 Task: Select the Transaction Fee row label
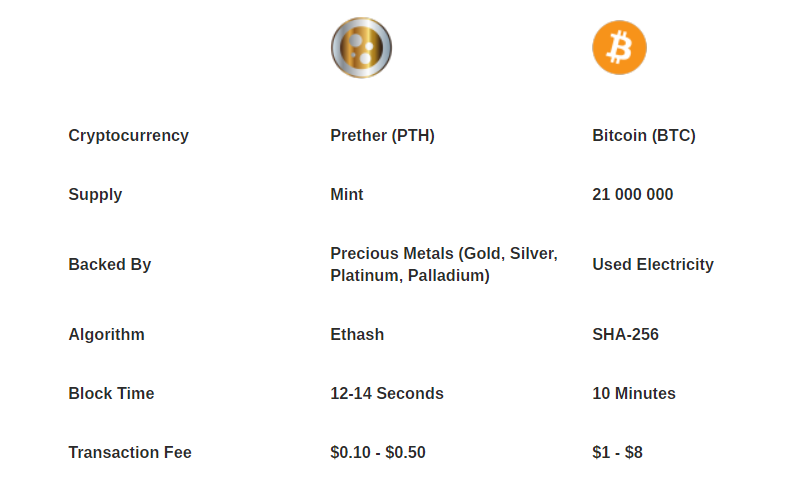130,453
